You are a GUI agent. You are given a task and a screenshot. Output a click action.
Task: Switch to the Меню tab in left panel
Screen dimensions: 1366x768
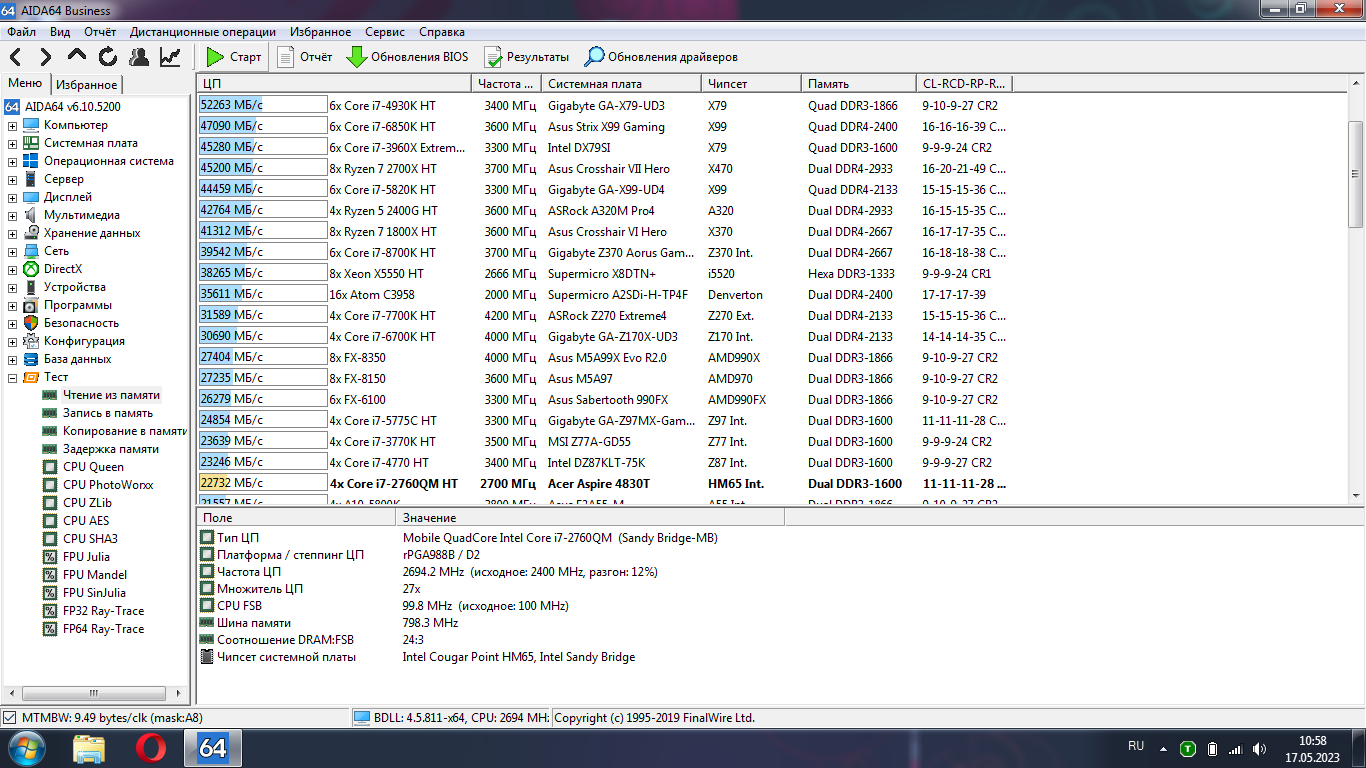25,84
